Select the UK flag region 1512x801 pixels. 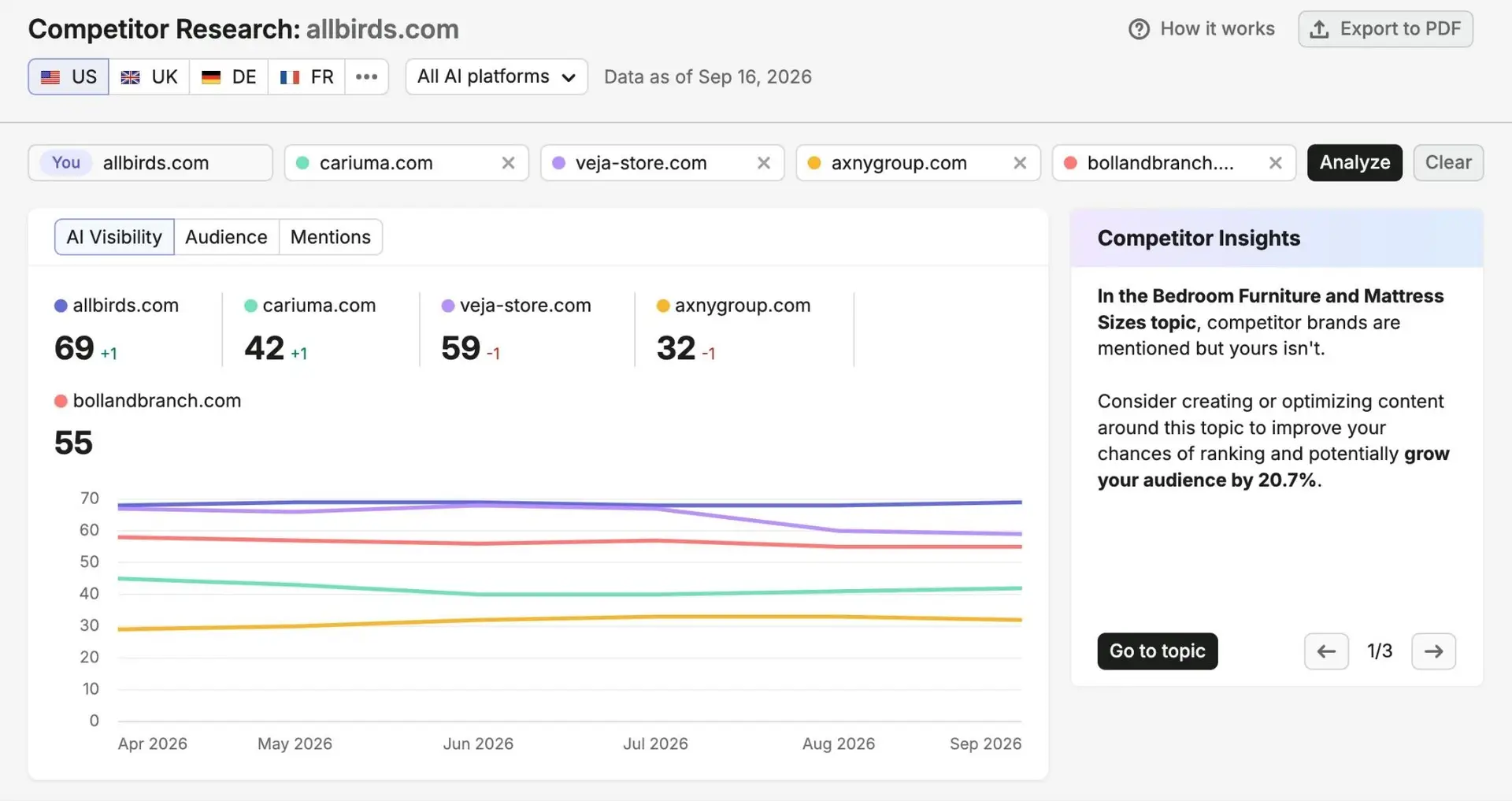[x=149, y=76]
